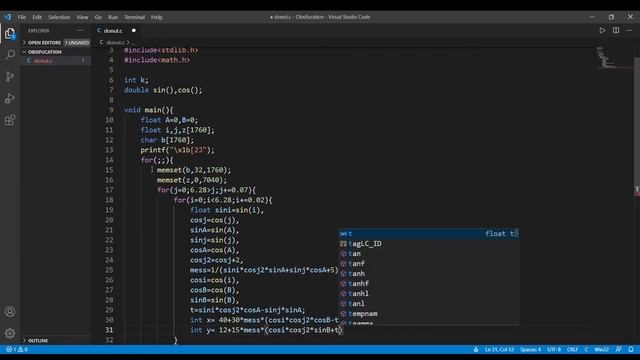This screenshot has width=640, height=360.
Task: Select the 'tanl' suggestion
Action: (x=429, y=304)
